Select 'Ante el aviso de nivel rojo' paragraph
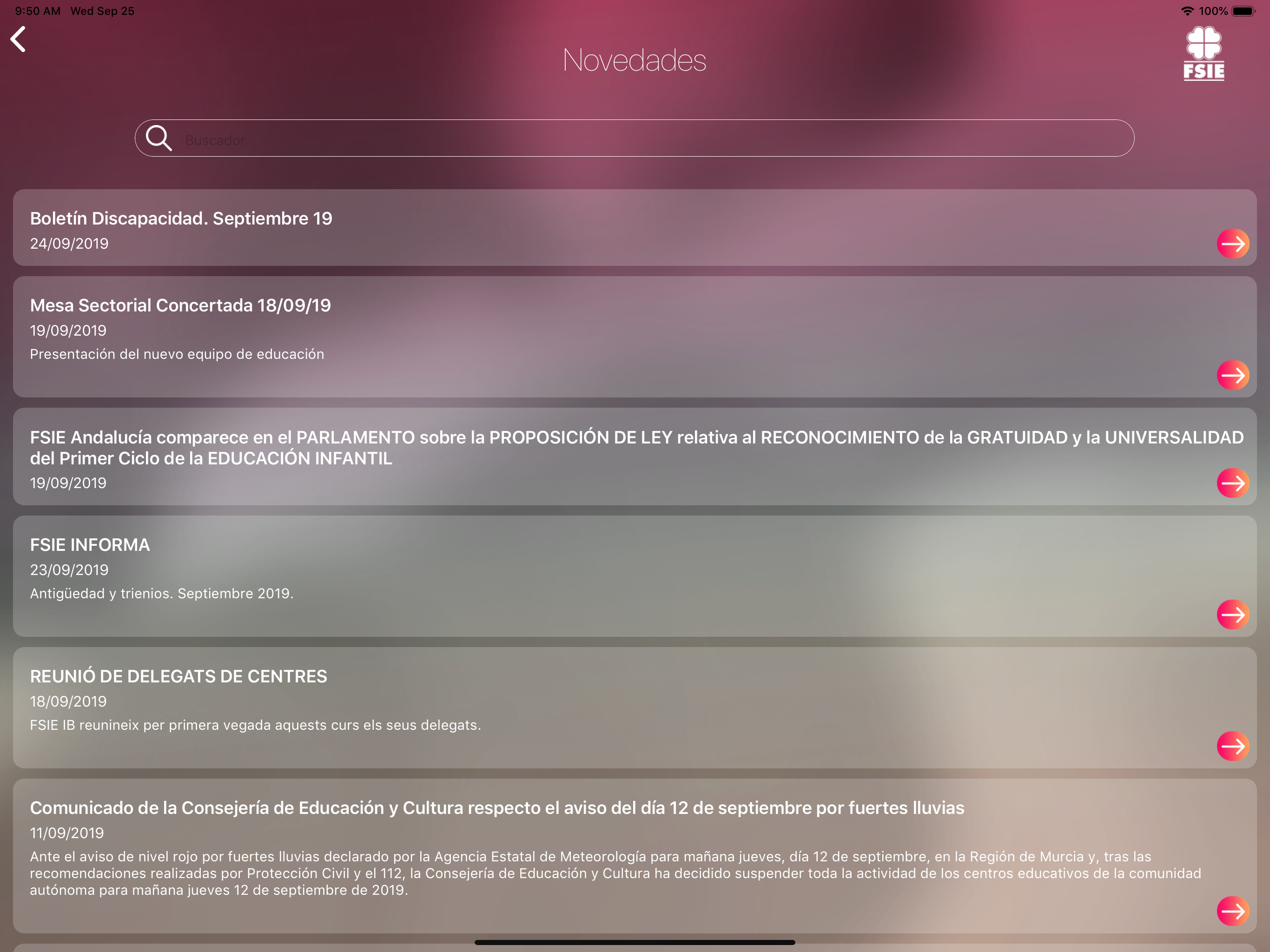The width and height of the screenshot is (1270, 952). [615, 873]
